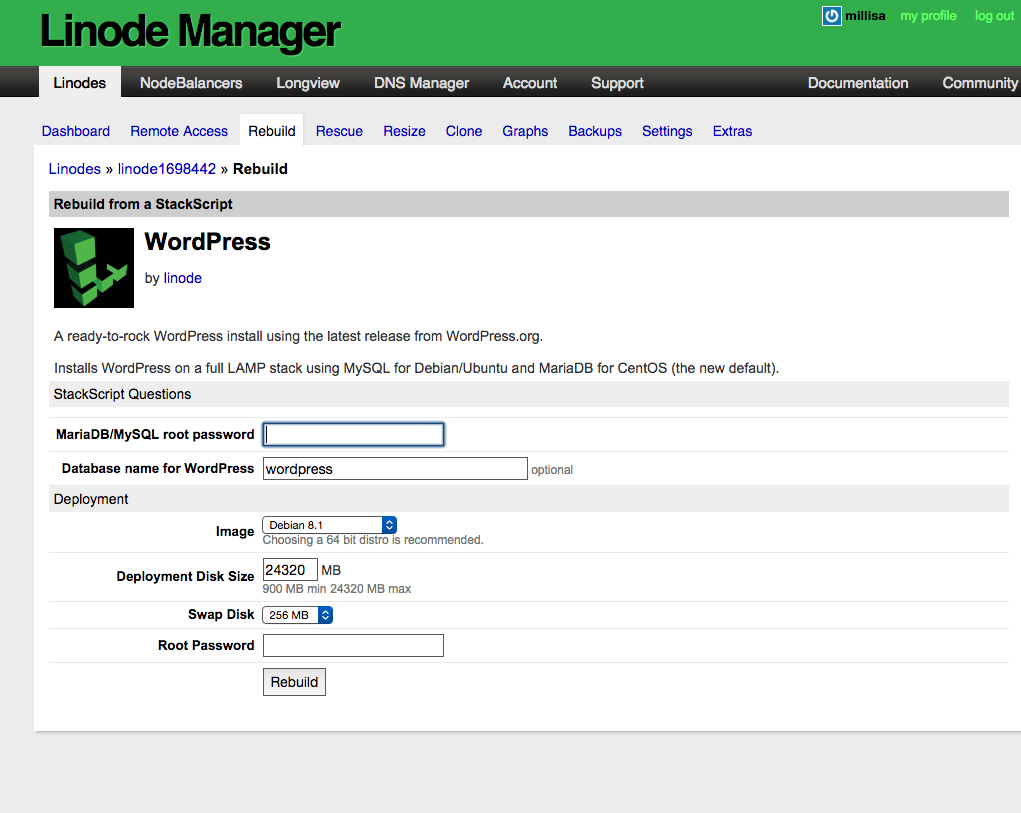Screen dimensions: 1021x813
Task: Open the Community nav item
Action: (x=980, y=83)
